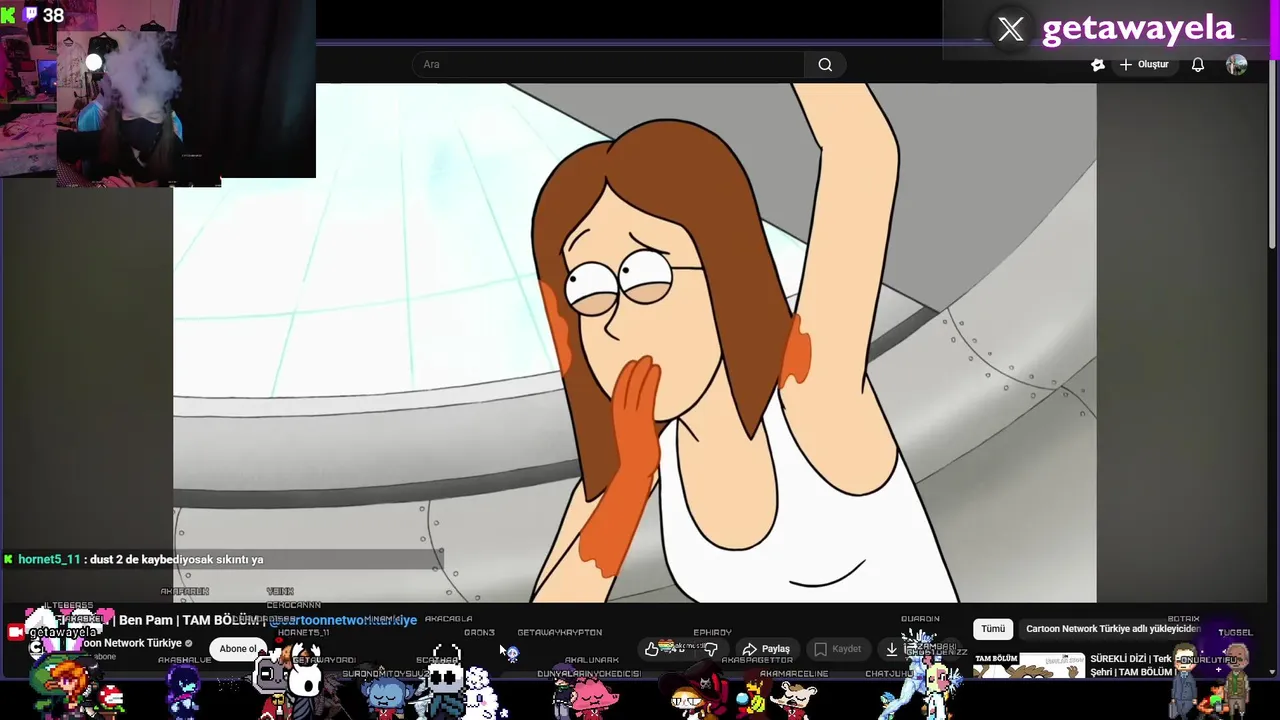Click the Kick logo viewer counter
The height and width of the screenshot is (720, 1280).
point(33,15)
